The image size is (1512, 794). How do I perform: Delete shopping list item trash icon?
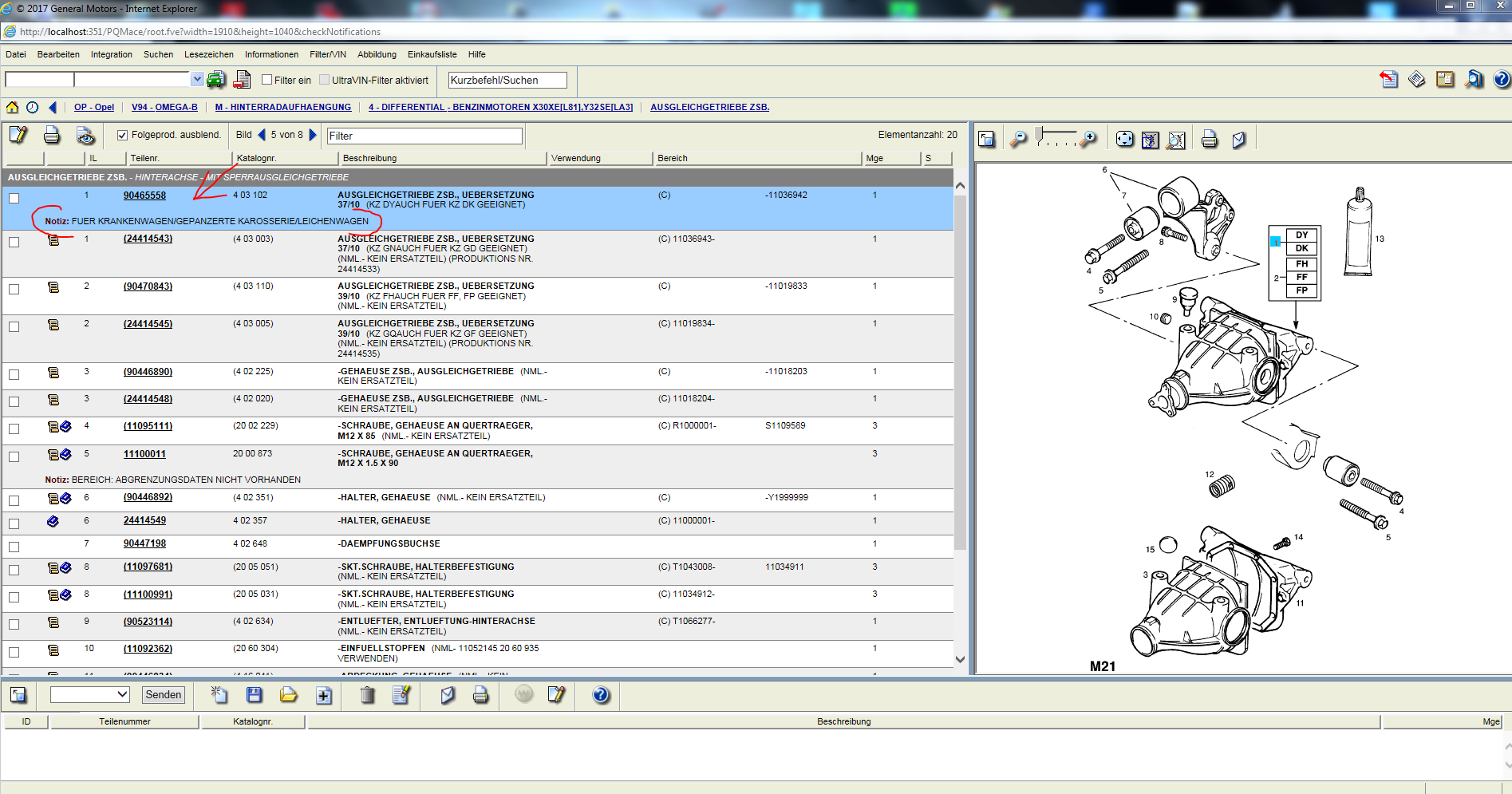click(x=367, y=695)
